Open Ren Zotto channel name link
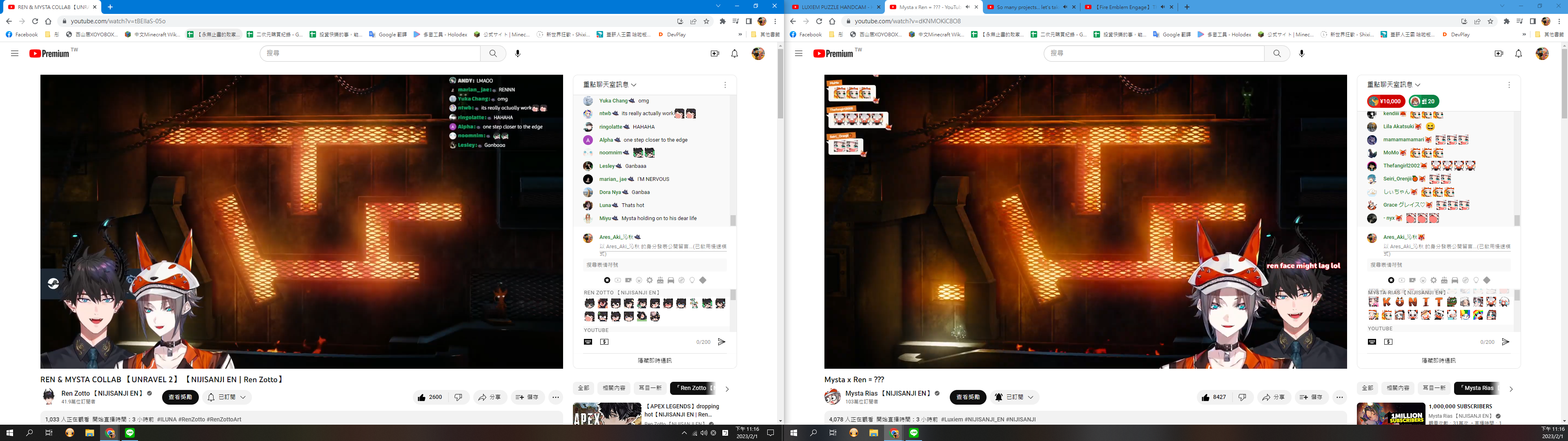1568x441 pixels. click(102, 394)
